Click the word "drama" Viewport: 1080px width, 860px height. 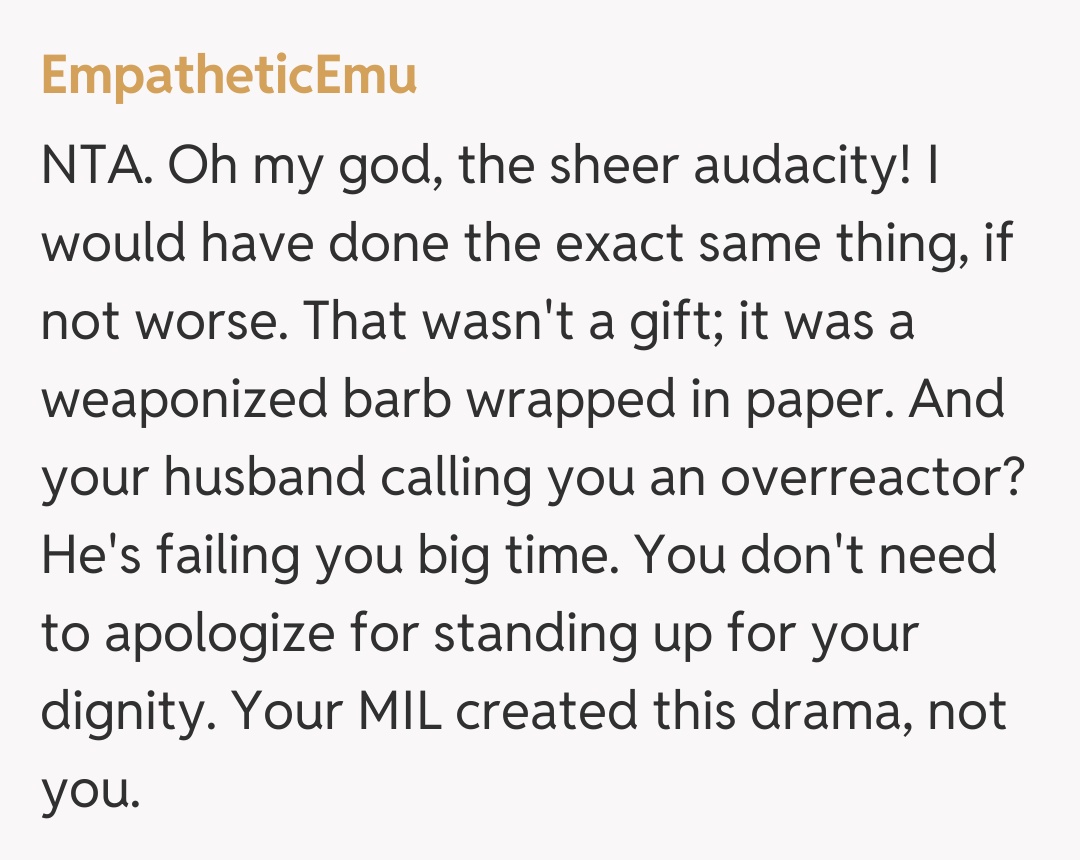[x=818, y=709]
